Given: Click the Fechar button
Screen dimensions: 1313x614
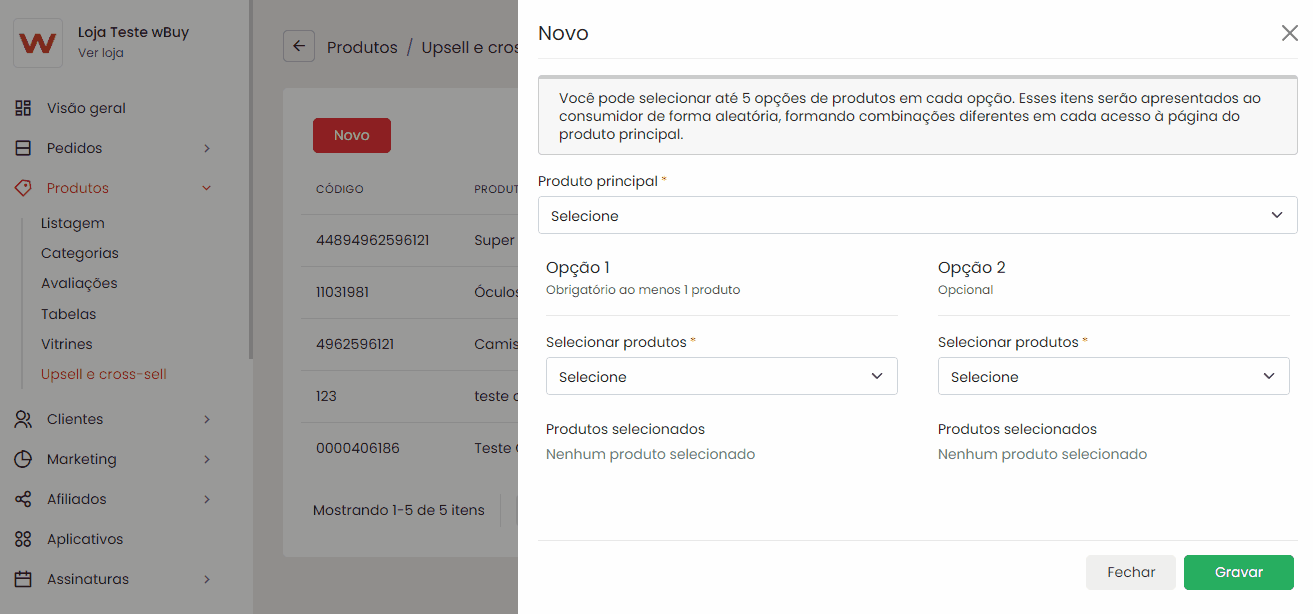Looking at the screenshot, I should 1131,572.
